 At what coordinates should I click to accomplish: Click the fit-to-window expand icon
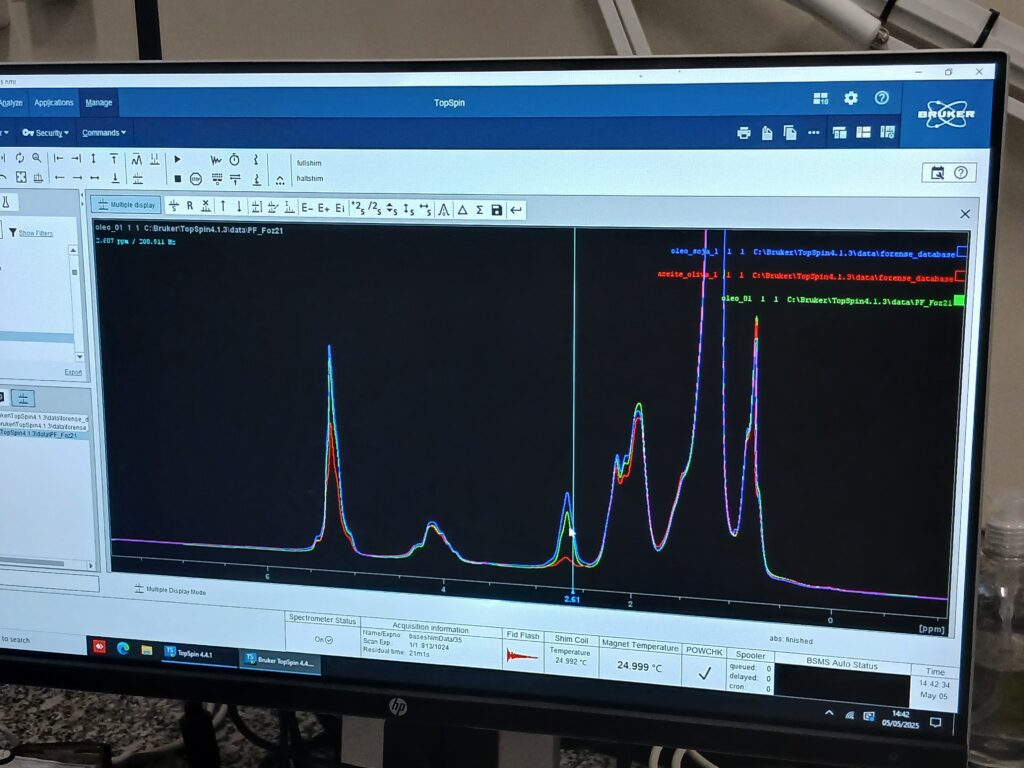pyautogui.click(x=21, y=177)
